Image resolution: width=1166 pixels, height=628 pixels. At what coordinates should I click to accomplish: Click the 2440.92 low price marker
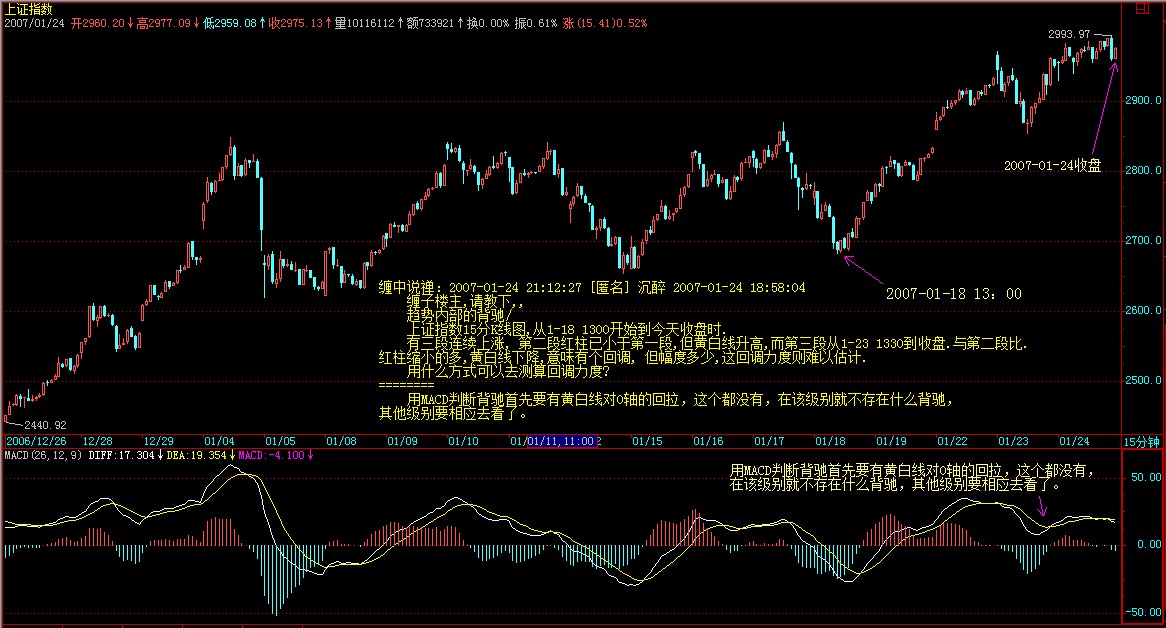tap(46, 425)
